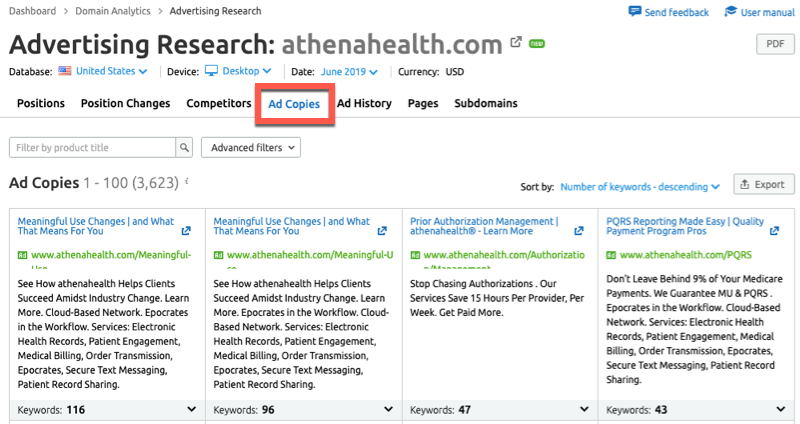
Task: Change sort by Number of keywords dropdown
Action: pos(640,186)
